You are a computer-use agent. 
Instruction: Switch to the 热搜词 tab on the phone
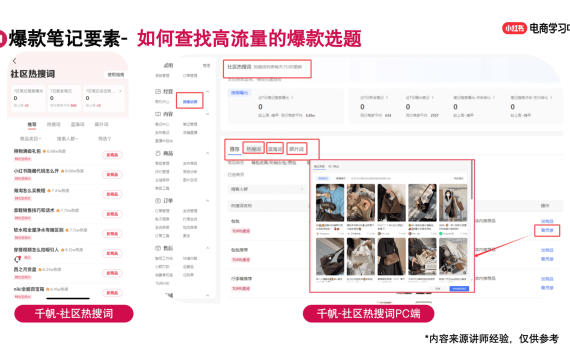coord(54,125)
